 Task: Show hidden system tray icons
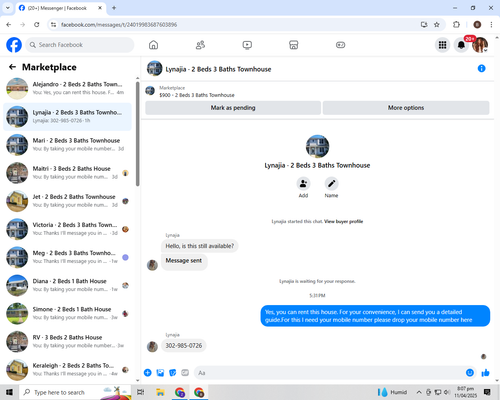pyautogui.click(x=419, y=392)
